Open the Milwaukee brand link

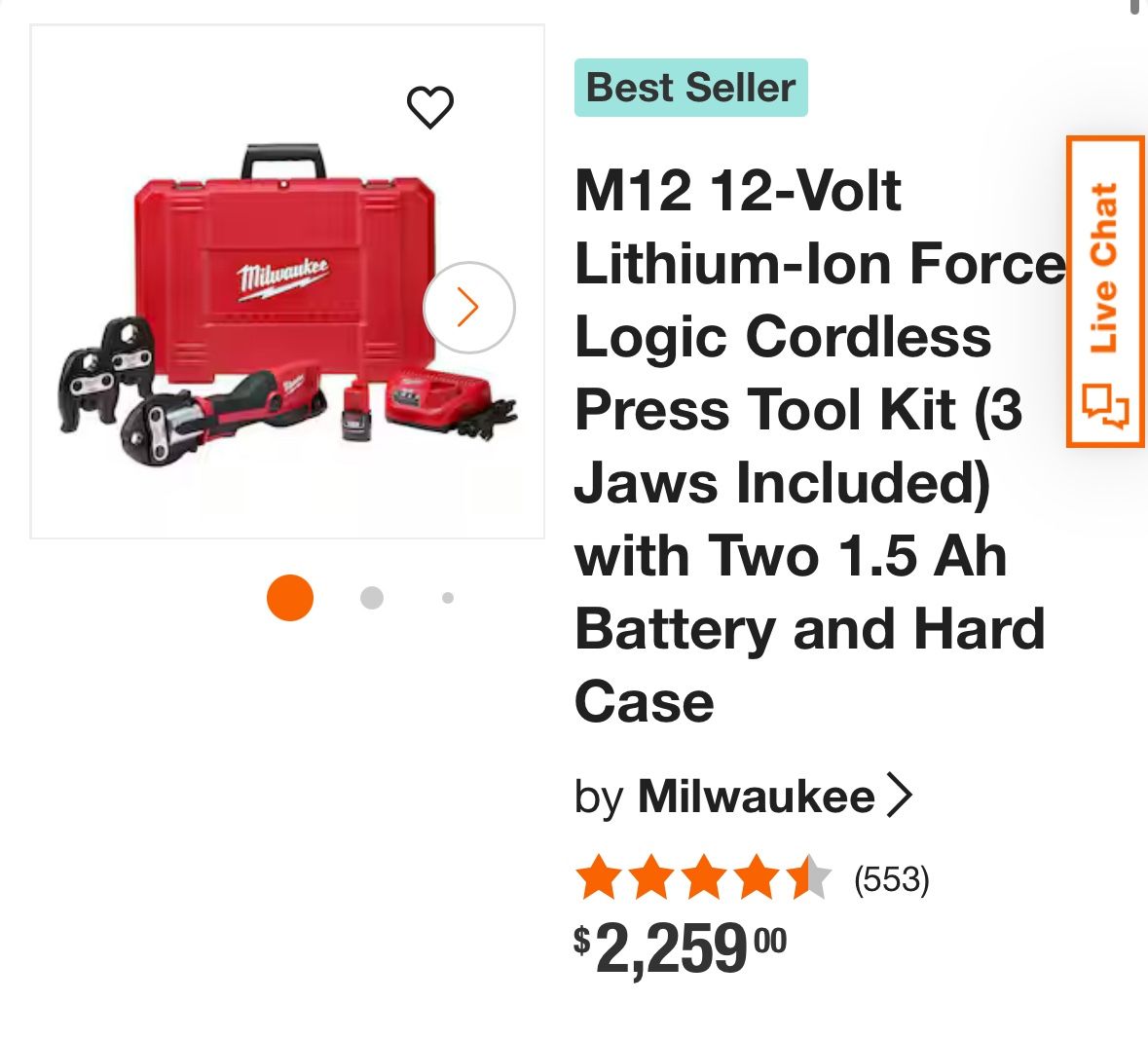point(756,797)
